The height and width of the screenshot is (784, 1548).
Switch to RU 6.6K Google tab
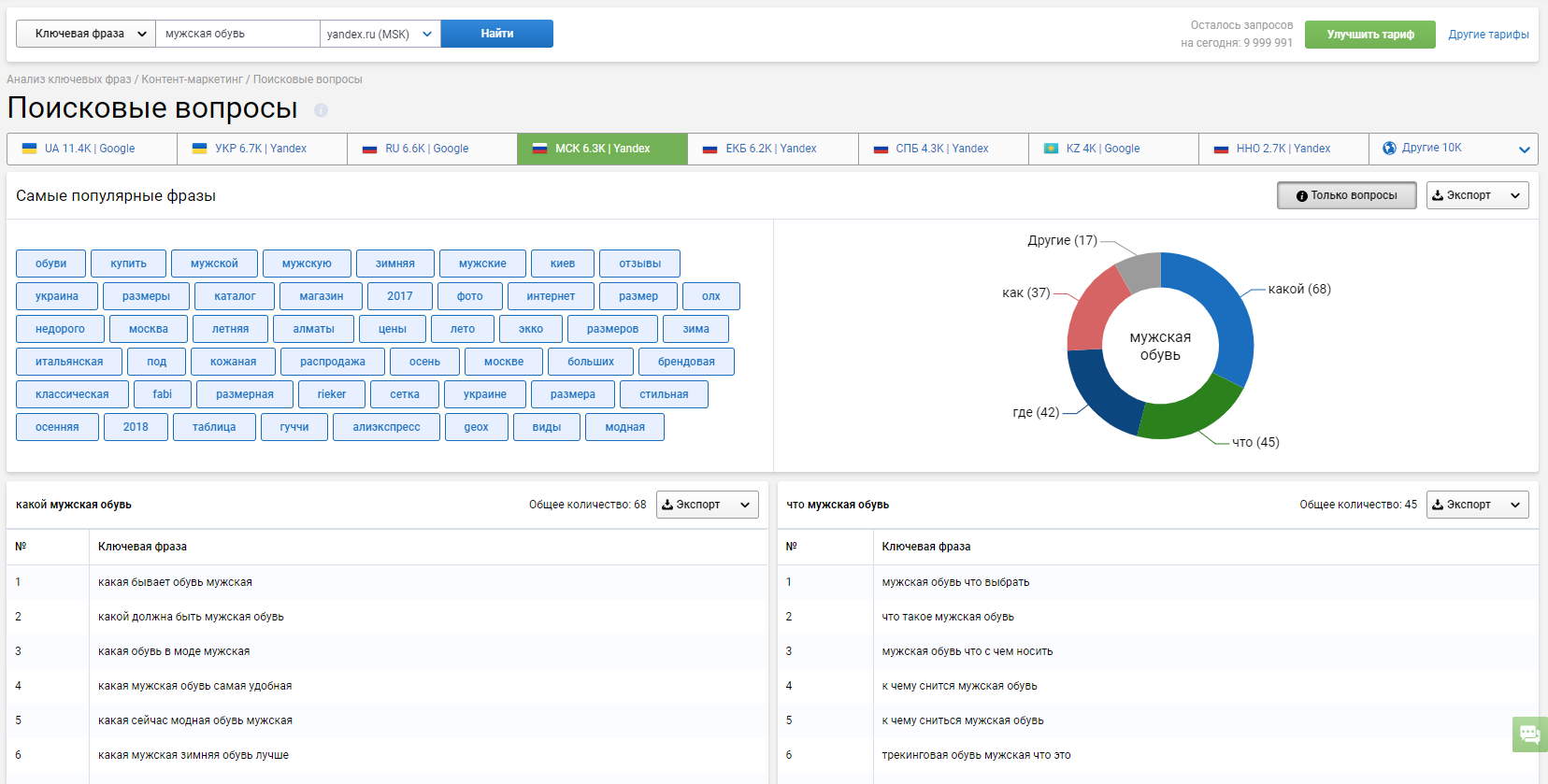pyautogui.click(x=432, y=149)
